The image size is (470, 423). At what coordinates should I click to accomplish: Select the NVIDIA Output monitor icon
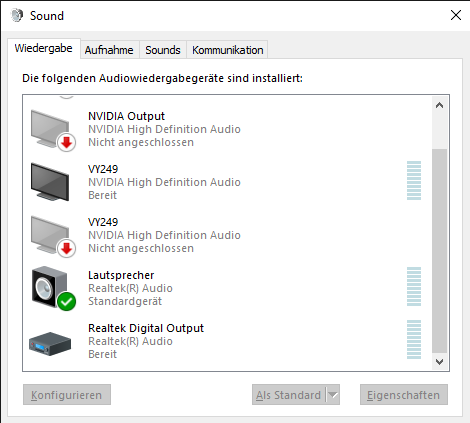pos(53,131)
